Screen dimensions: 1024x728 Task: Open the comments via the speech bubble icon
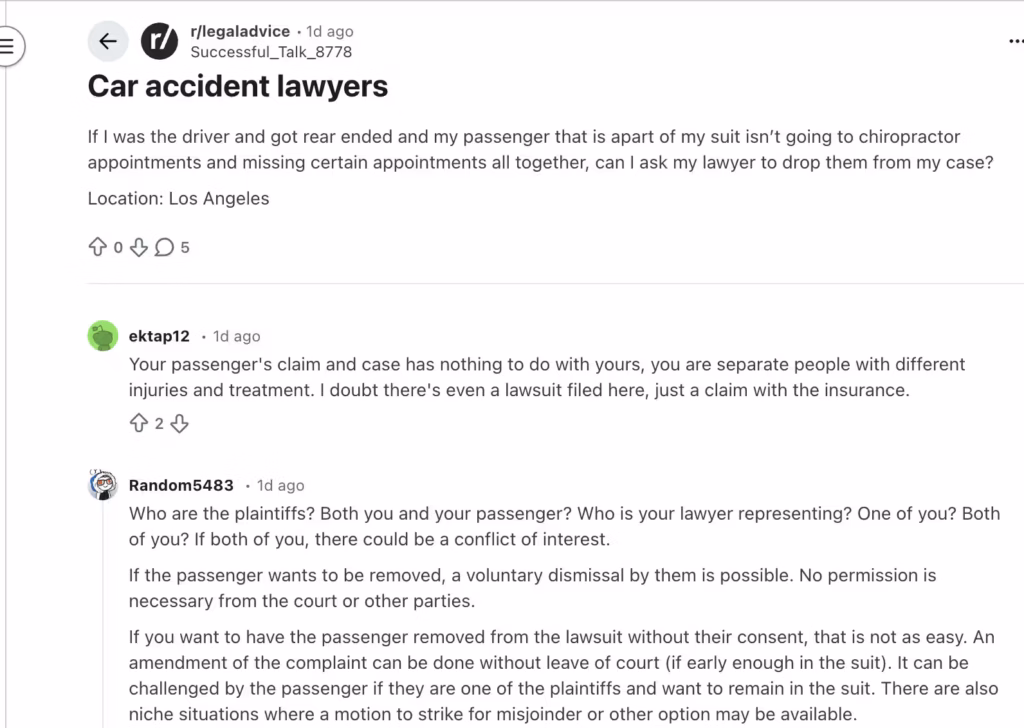coord(163,247)
